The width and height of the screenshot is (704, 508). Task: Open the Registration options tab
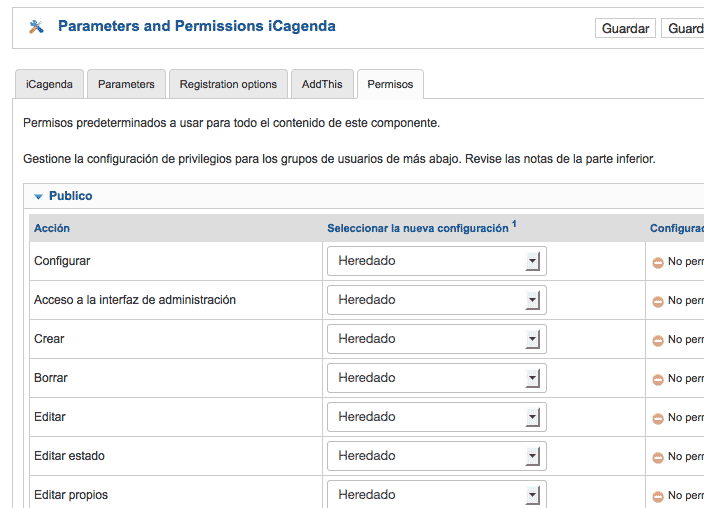point(228,84)
